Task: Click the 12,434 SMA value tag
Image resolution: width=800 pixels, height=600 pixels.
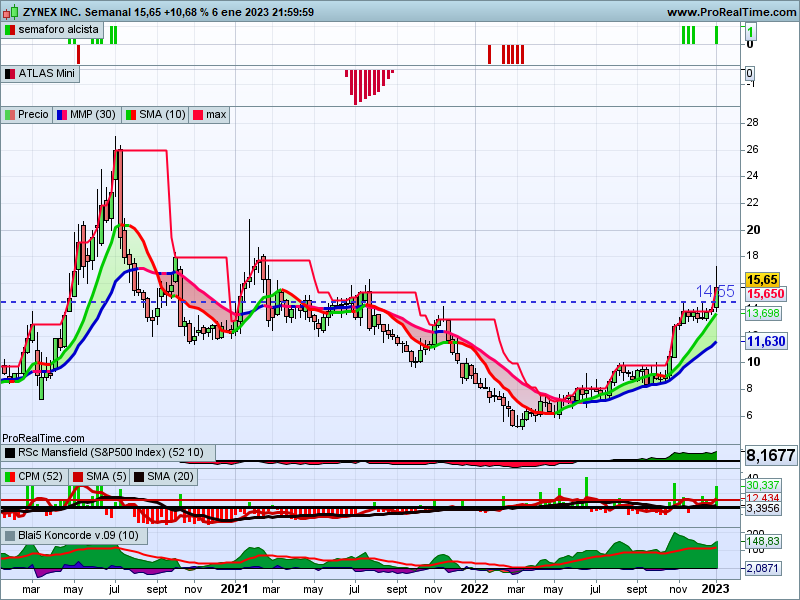Action: point(763,497)
